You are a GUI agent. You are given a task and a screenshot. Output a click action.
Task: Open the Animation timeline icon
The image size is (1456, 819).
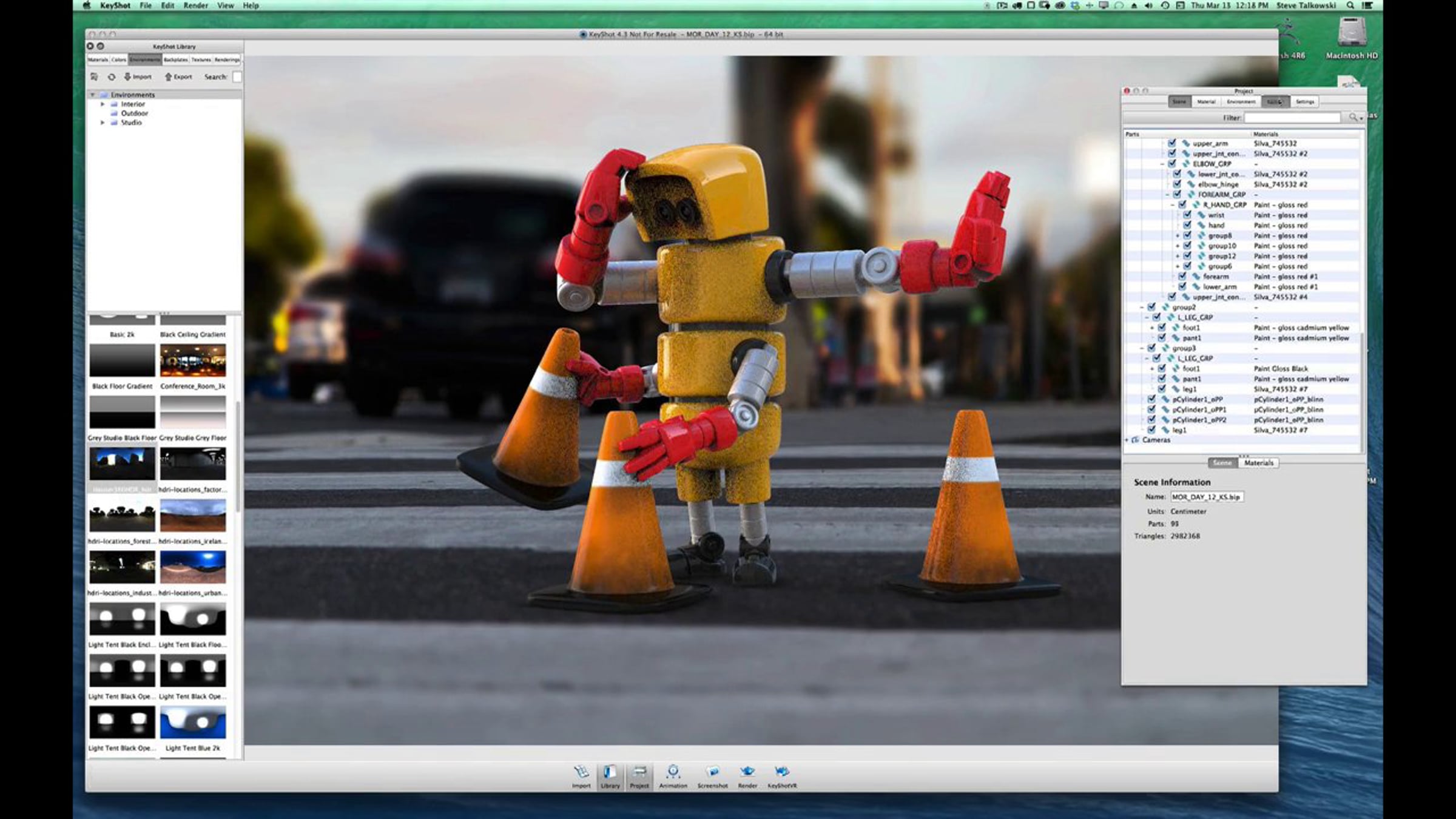[673, 772]
